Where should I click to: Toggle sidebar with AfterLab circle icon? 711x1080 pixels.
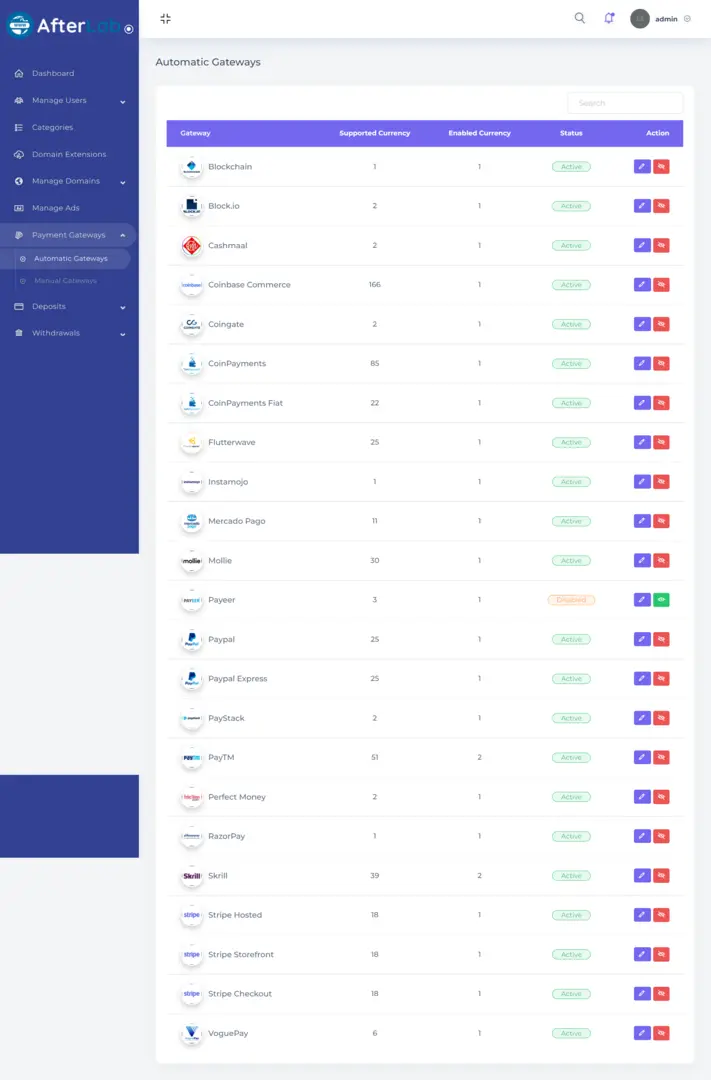tap(129, 29)
